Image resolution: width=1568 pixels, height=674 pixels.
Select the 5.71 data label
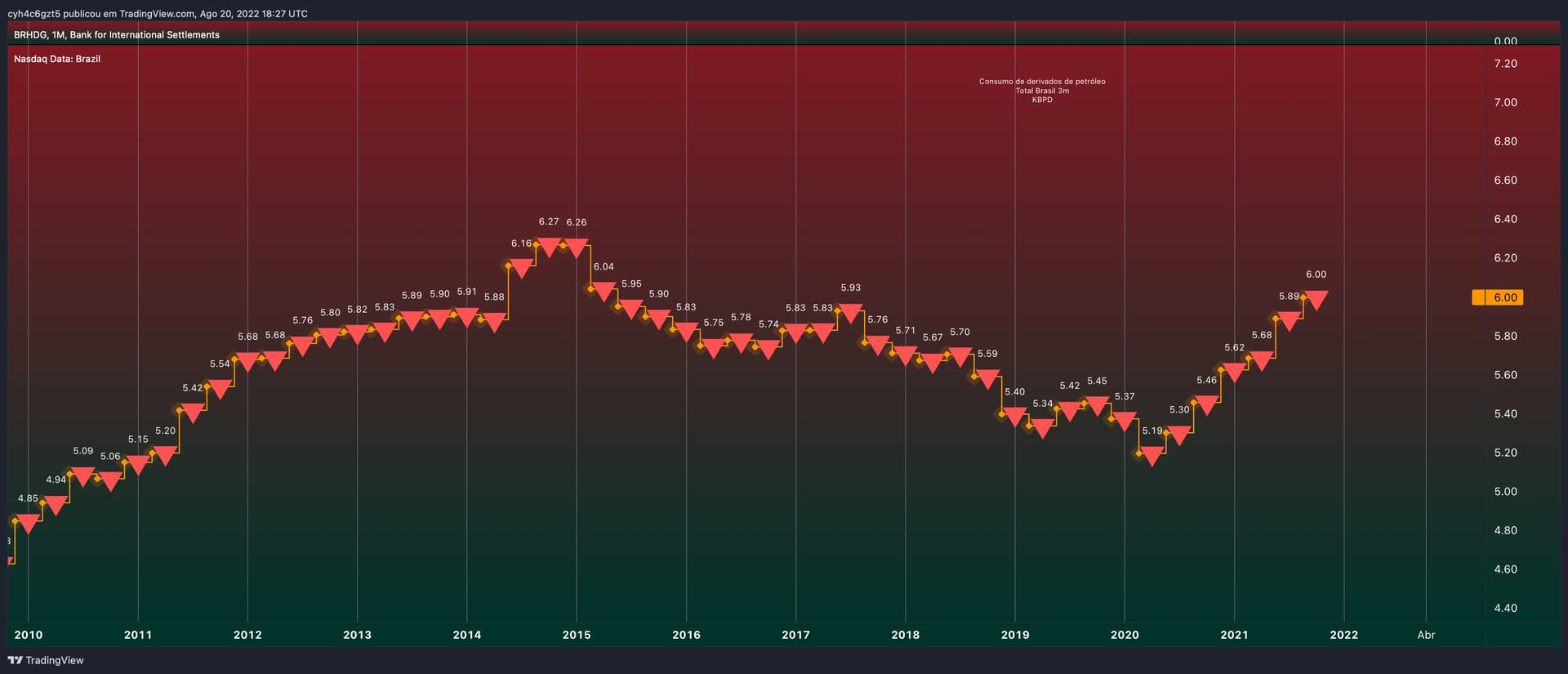point(905,331)
